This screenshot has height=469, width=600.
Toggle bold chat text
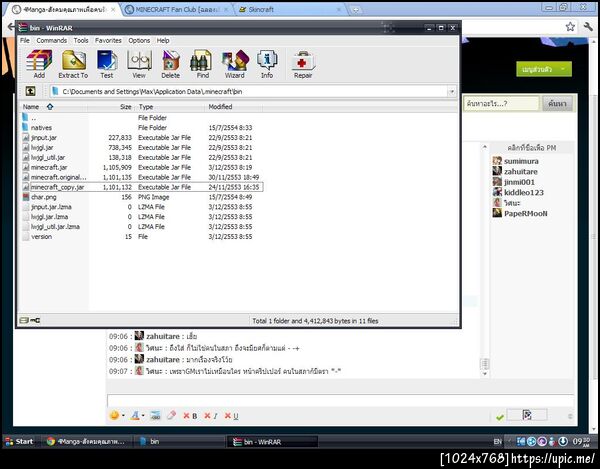190,416
